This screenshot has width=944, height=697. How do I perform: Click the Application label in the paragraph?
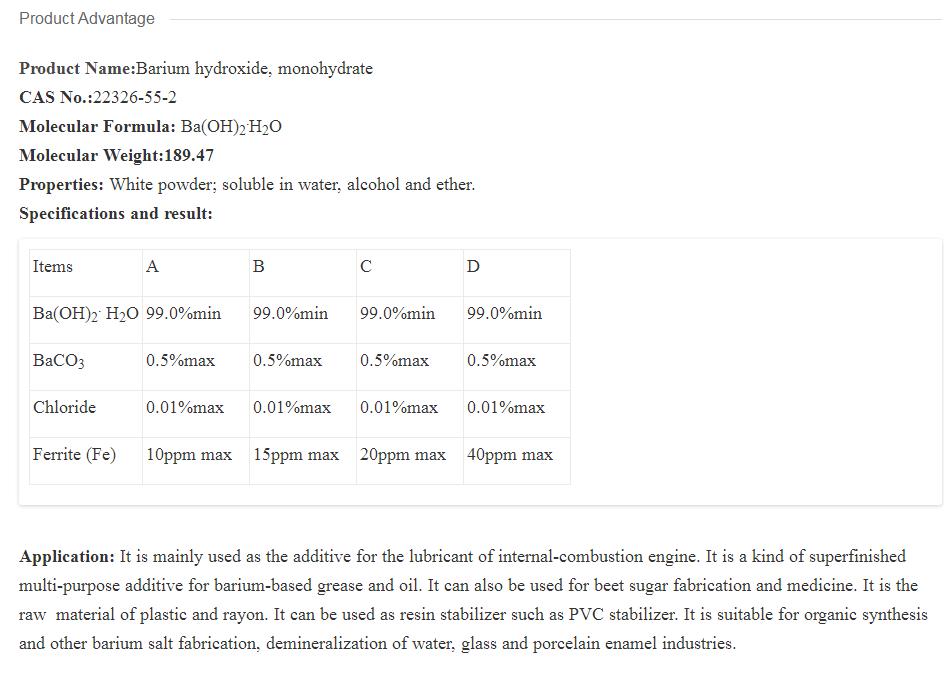pos(67,556)
